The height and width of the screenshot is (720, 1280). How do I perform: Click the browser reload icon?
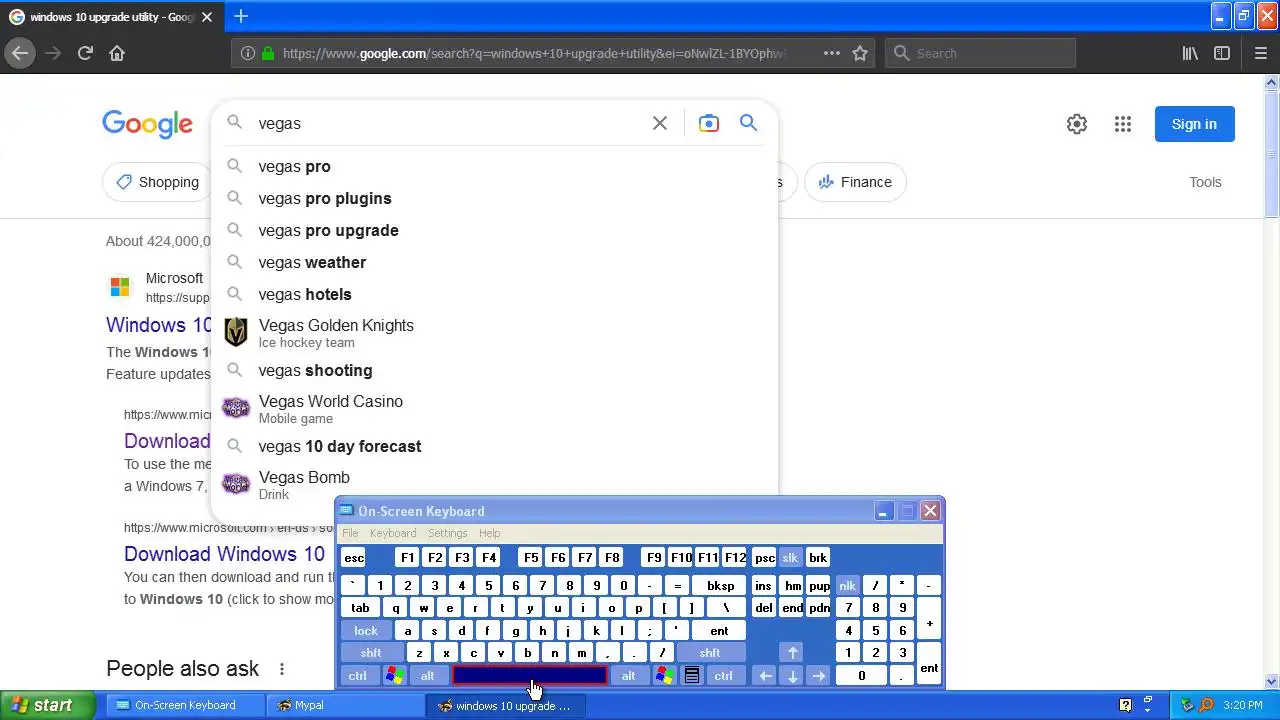coord(85,53)
